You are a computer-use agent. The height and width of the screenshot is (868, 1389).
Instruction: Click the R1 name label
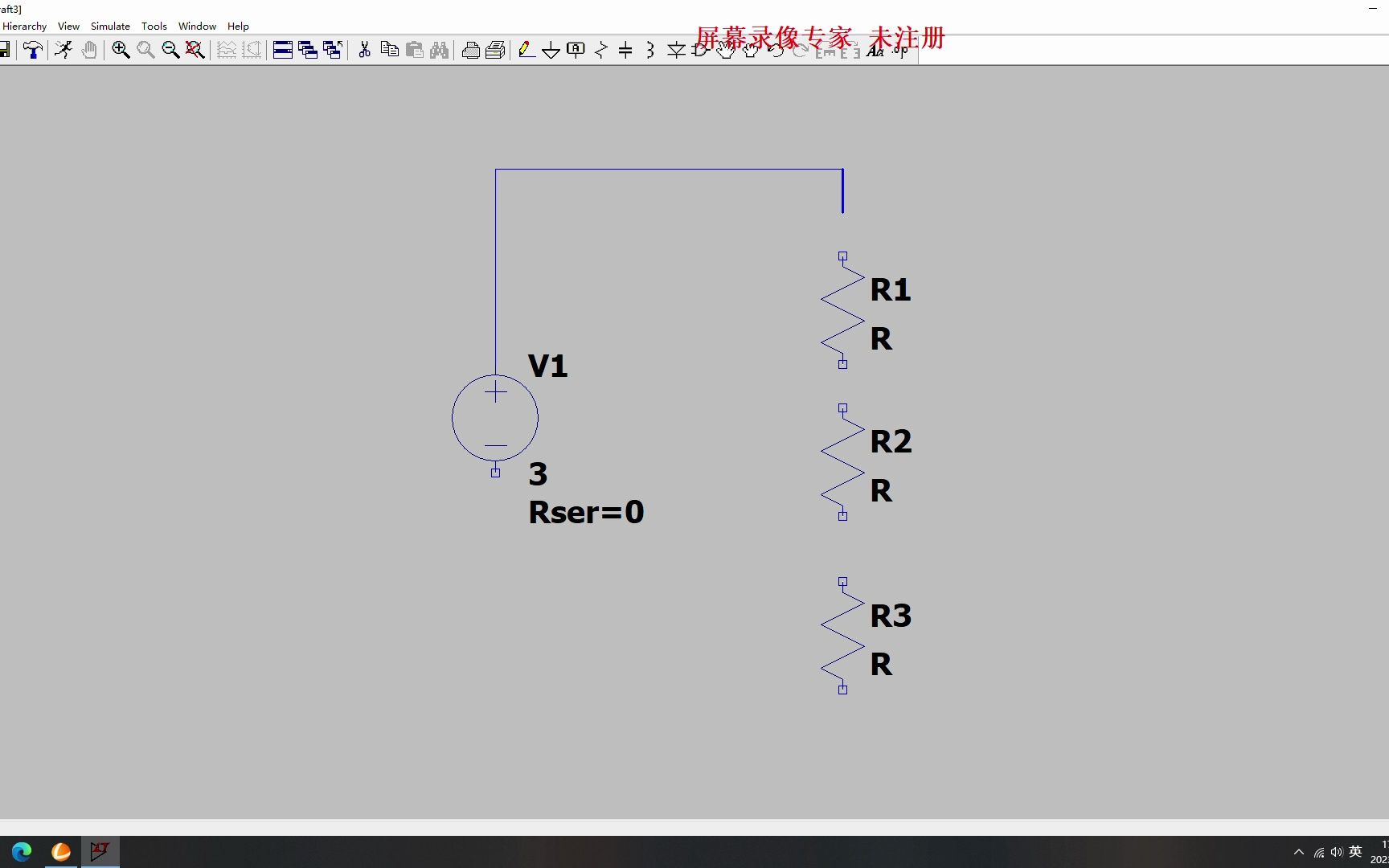[891, 289]
